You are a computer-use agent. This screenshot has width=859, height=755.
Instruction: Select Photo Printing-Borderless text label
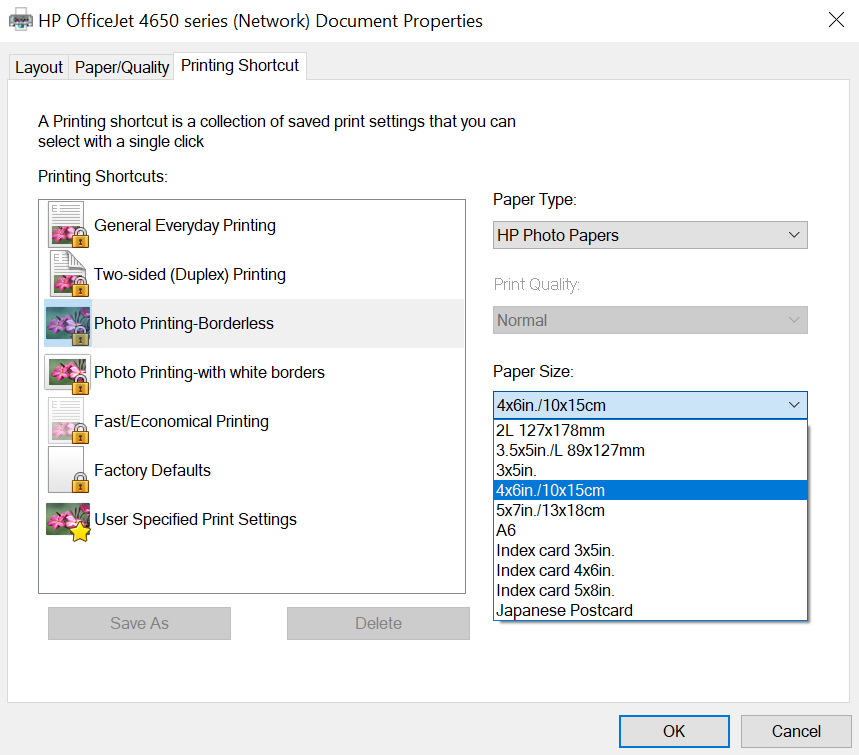184,323
